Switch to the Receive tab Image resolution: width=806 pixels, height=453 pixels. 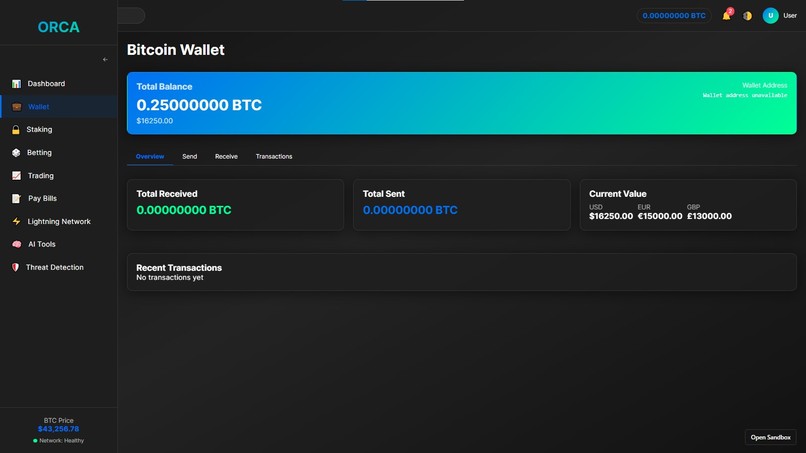(226, 156)
